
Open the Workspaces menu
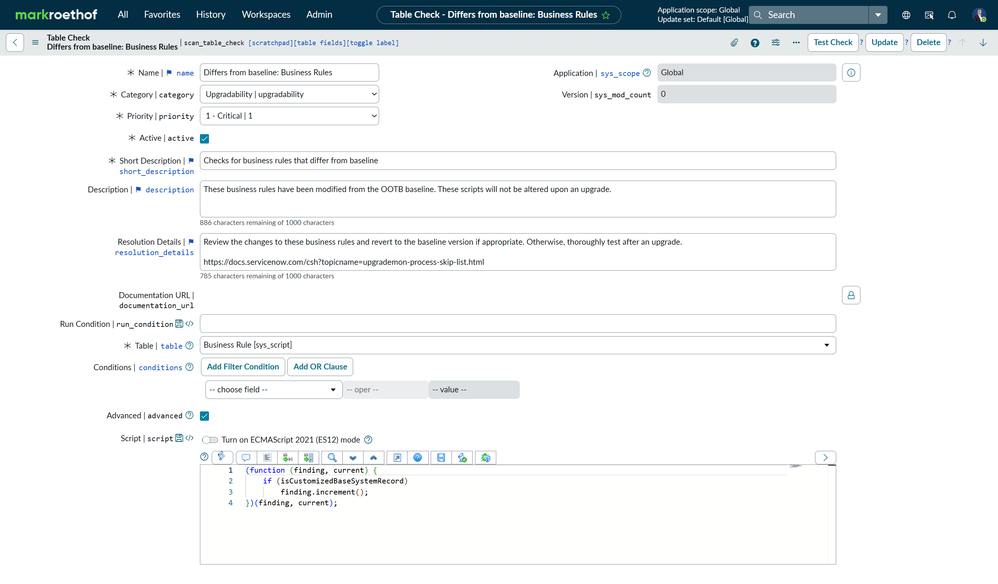tap(266, 15)
